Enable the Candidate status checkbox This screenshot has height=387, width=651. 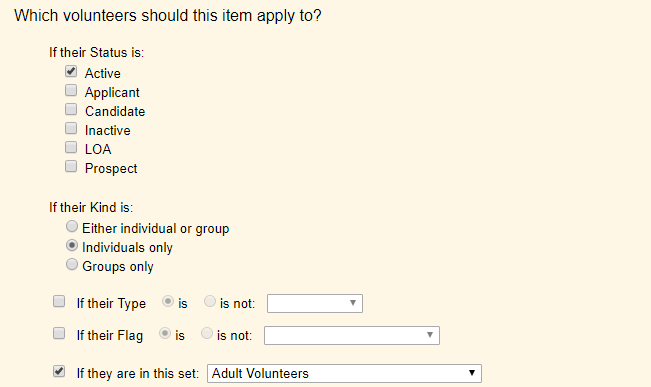click(71, 109)
